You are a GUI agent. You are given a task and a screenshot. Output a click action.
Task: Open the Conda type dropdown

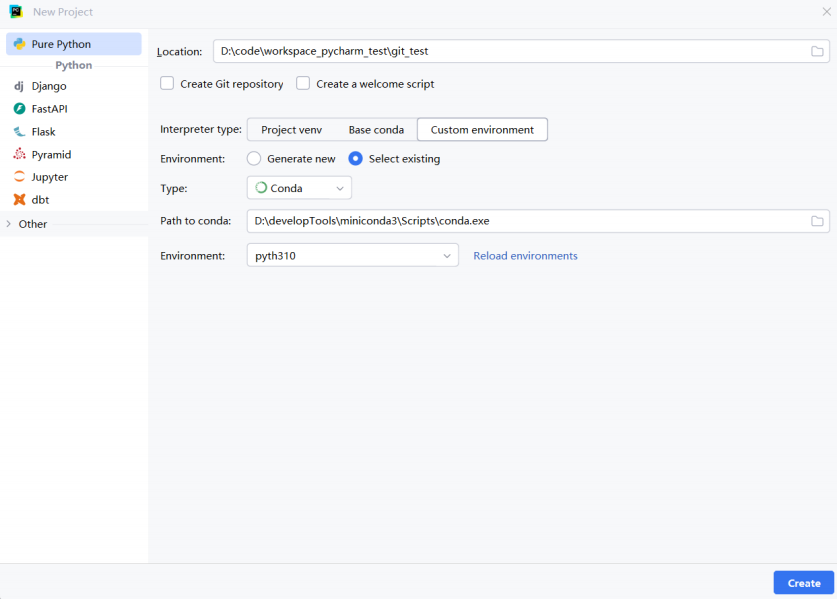(299, 188)
